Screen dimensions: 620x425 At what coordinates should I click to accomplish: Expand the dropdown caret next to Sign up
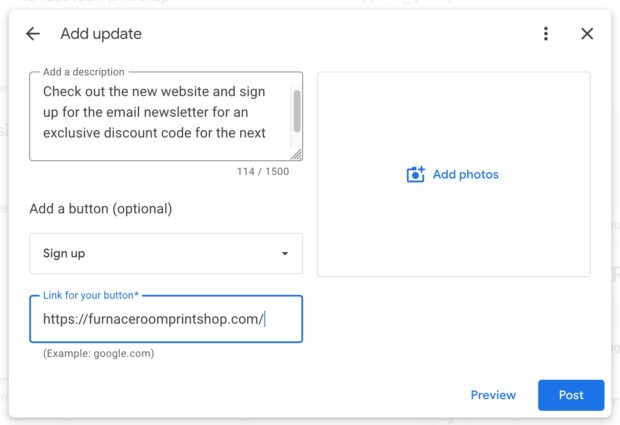point(285,253)
